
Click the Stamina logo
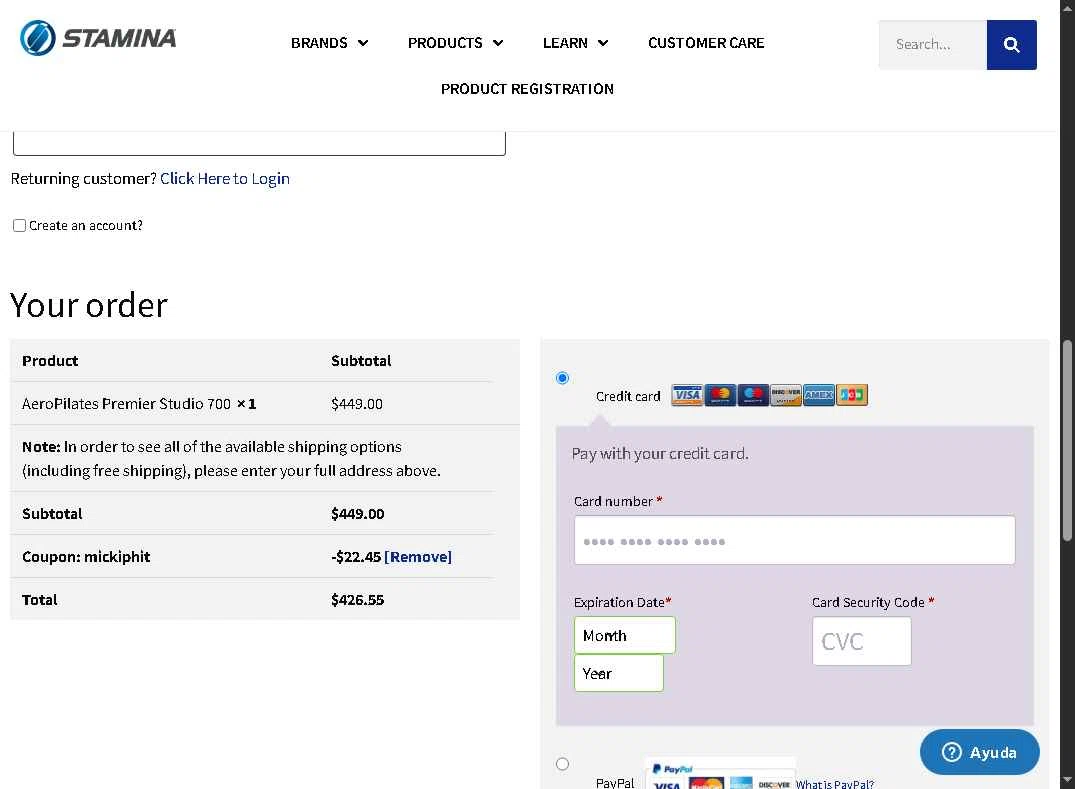[98, 38]
